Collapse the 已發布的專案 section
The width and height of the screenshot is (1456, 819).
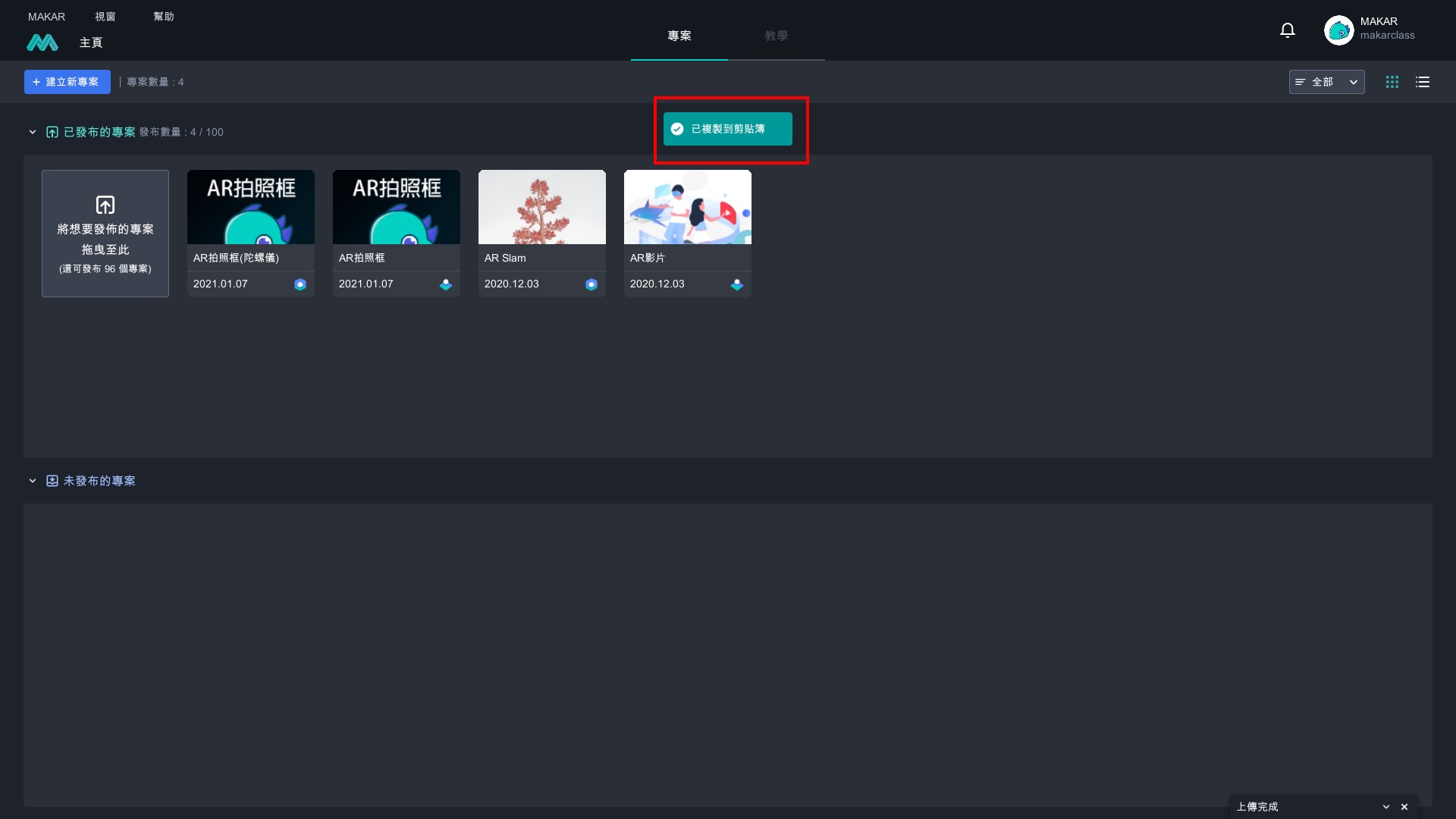point(33,132)
